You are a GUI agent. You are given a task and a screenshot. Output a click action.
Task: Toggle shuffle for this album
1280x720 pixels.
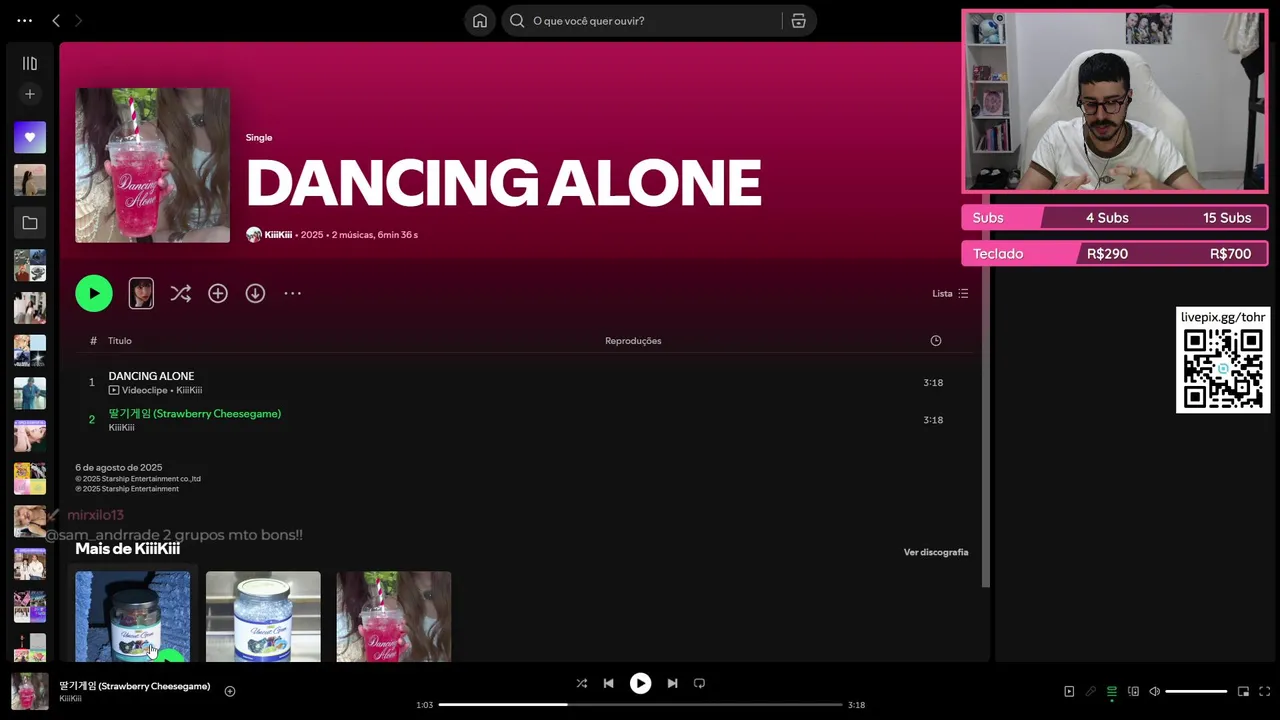(180, 293)
